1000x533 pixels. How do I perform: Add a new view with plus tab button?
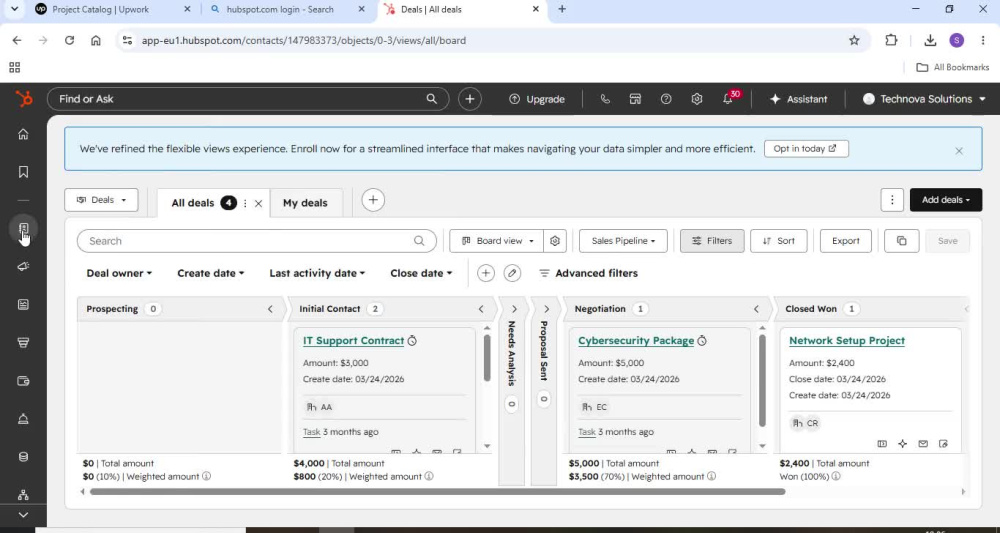tap(373, 200)
